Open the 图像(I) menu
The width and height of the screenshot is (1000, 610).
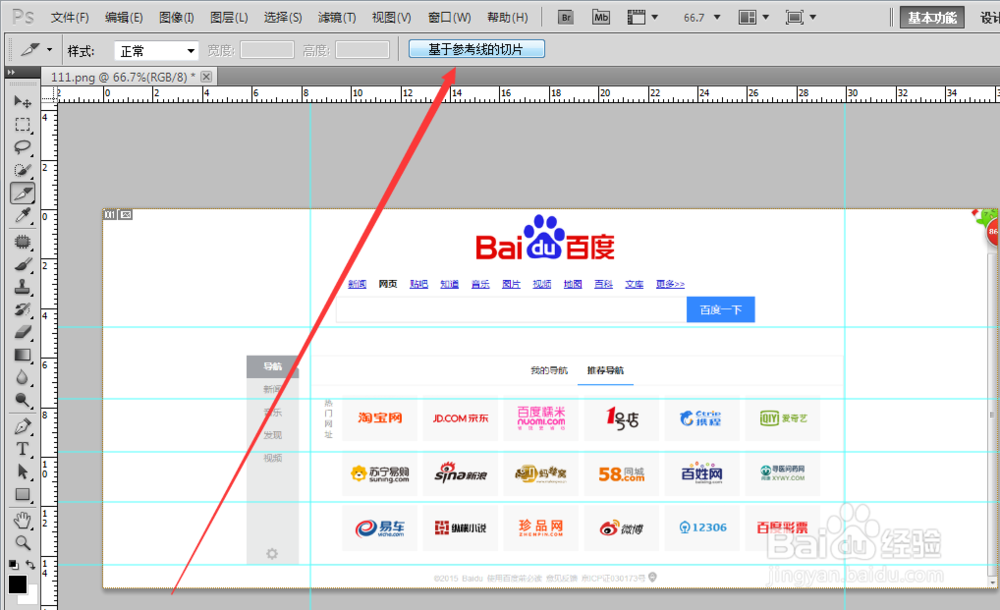coord(176,17)
